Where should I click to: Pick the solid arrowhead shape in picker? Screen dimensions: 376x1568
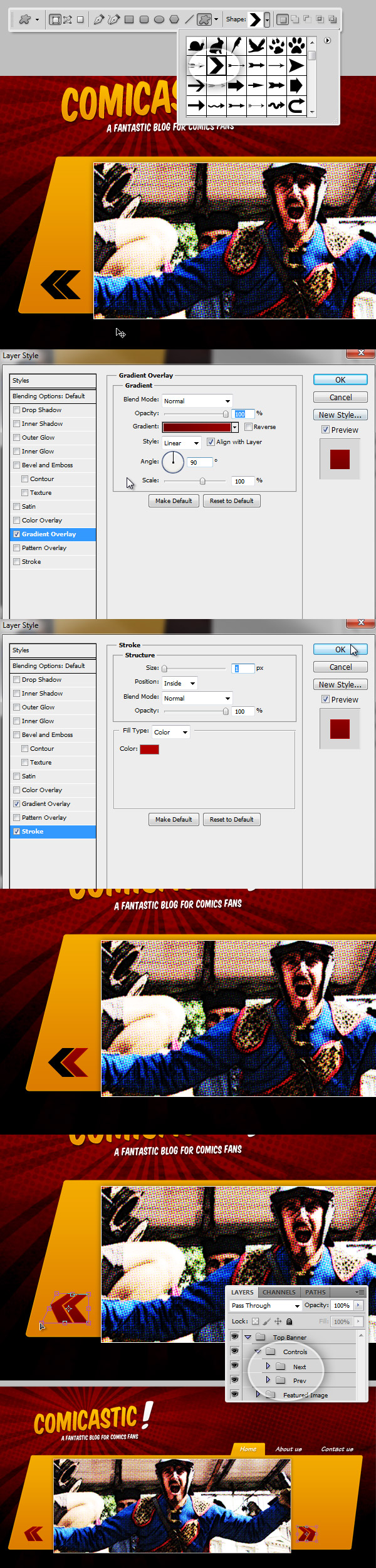pyautogui.click(x=296, y=65)
